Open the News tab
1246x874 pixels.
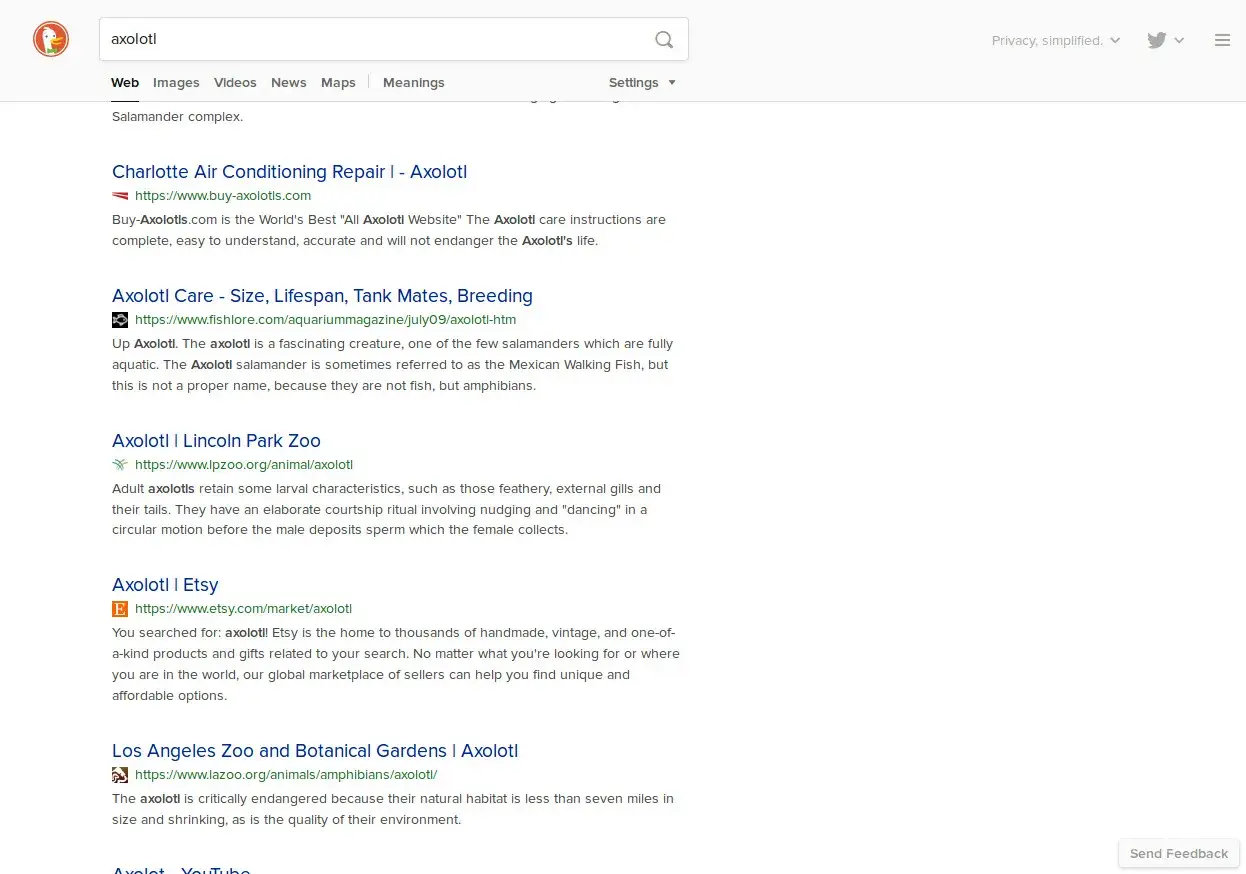pos(288,83)
